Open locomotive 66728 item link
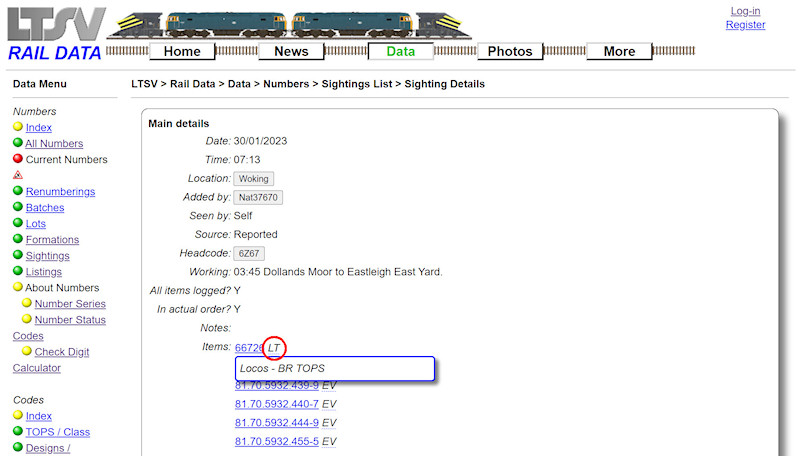The height and width of the screenshot is (456, 800). click(249, 348)
